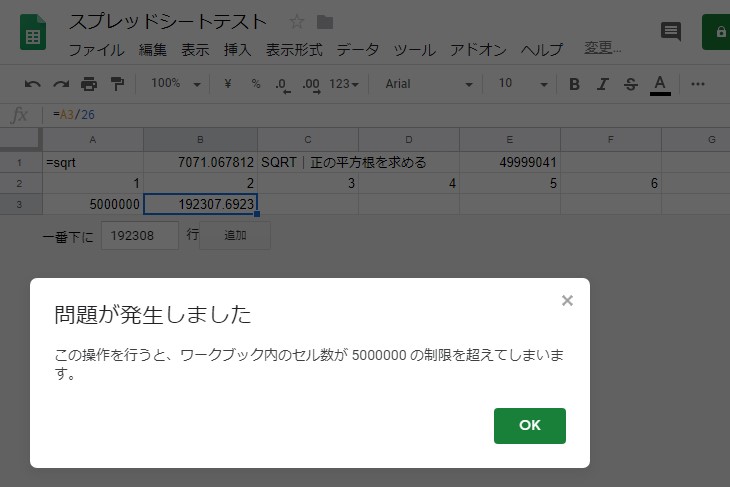Toggle strikethrough formatting
Viewport: 730px width, 487px height.
pos(630,84)
